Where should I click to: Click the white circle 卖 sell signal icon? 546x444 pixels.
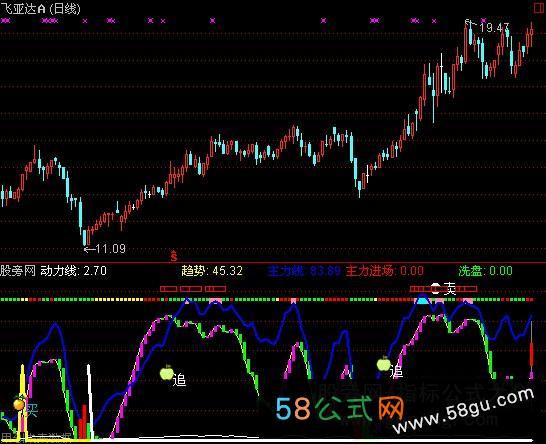coord(436,288)
